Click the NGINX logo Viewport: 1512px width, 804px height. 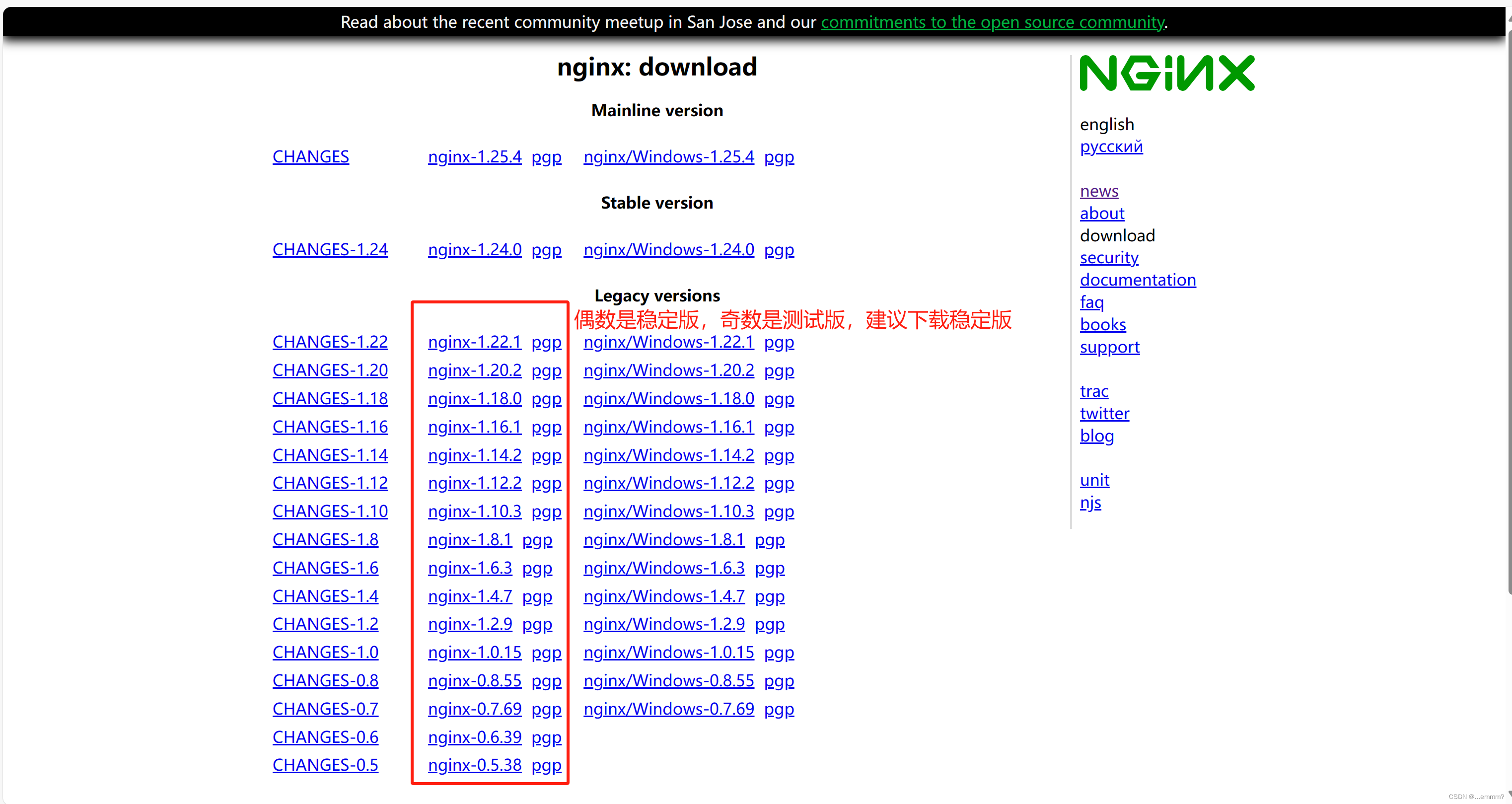[1167, 73]
